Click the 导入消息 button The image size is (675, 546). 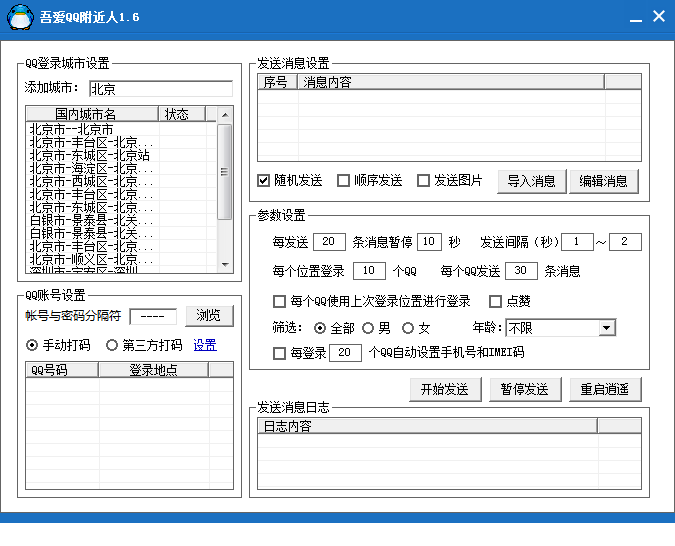532,181
